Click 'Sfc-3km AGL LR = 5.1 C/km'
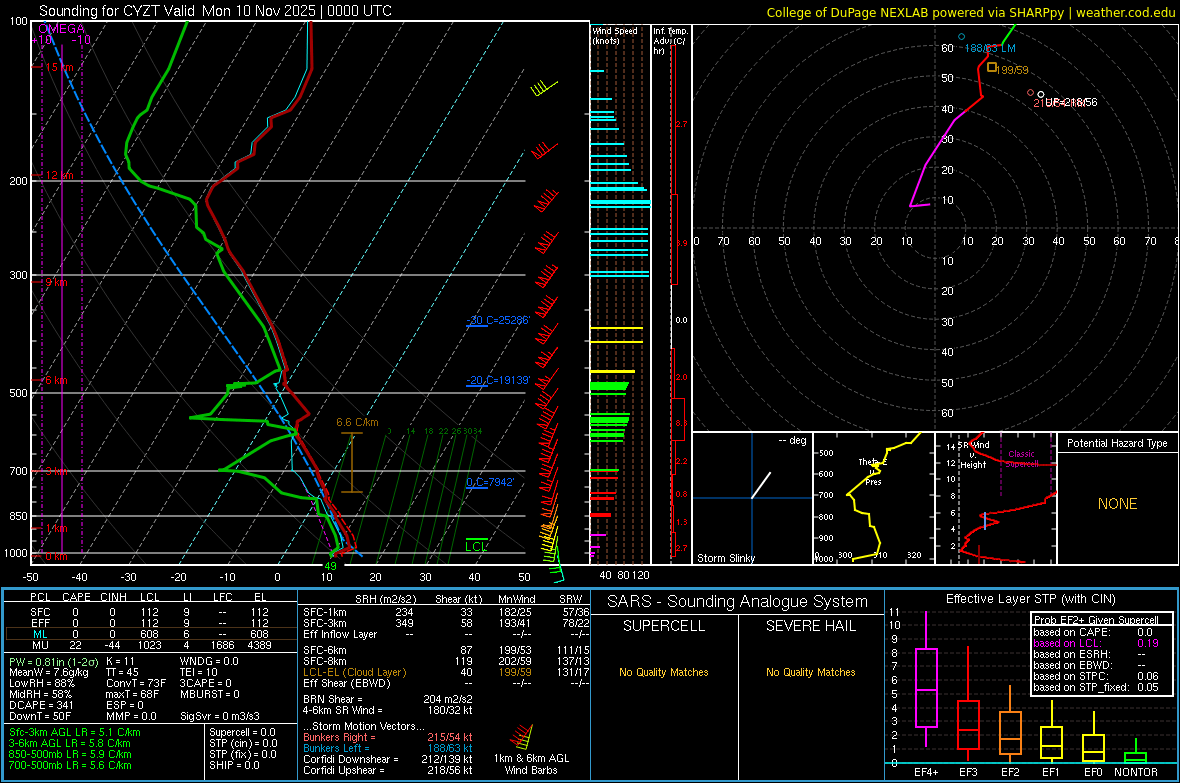Viewport: 1180px width, 783px height. tap(75, 732)
